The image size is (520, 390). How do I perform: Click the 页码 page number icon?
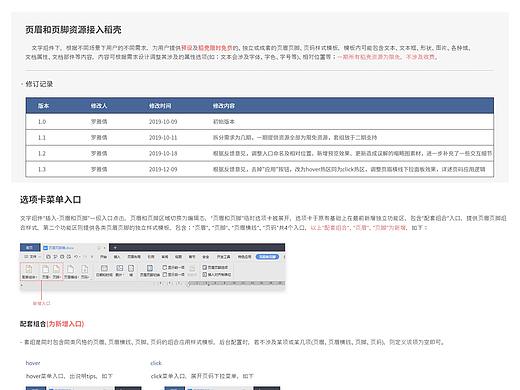click(85, 269)
